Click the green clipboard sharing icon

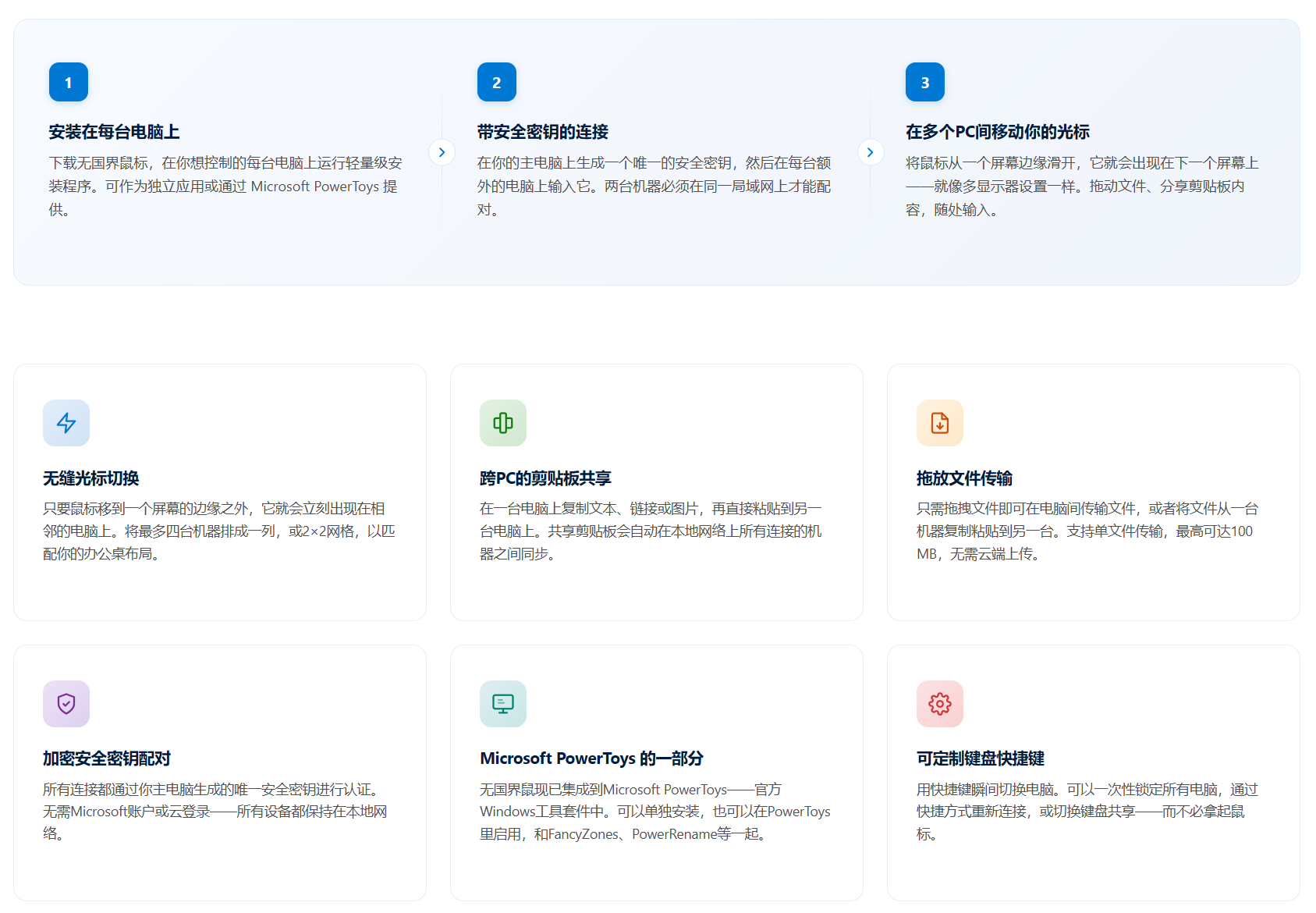[x=503, y=423]
